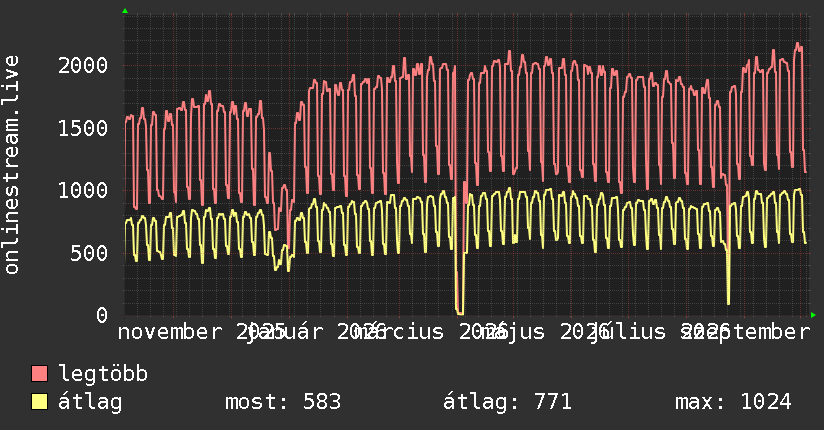Click the onlinestream.live vertical axis title
824x430 pixels.
click(11, 165)
